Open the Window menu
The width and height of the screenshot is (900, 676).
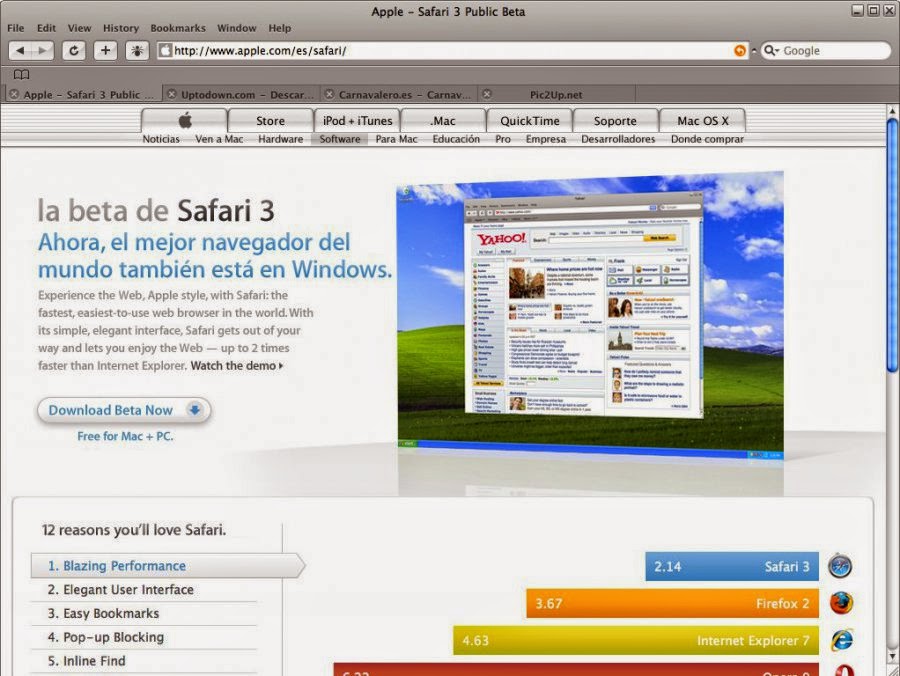coord(236,28)
